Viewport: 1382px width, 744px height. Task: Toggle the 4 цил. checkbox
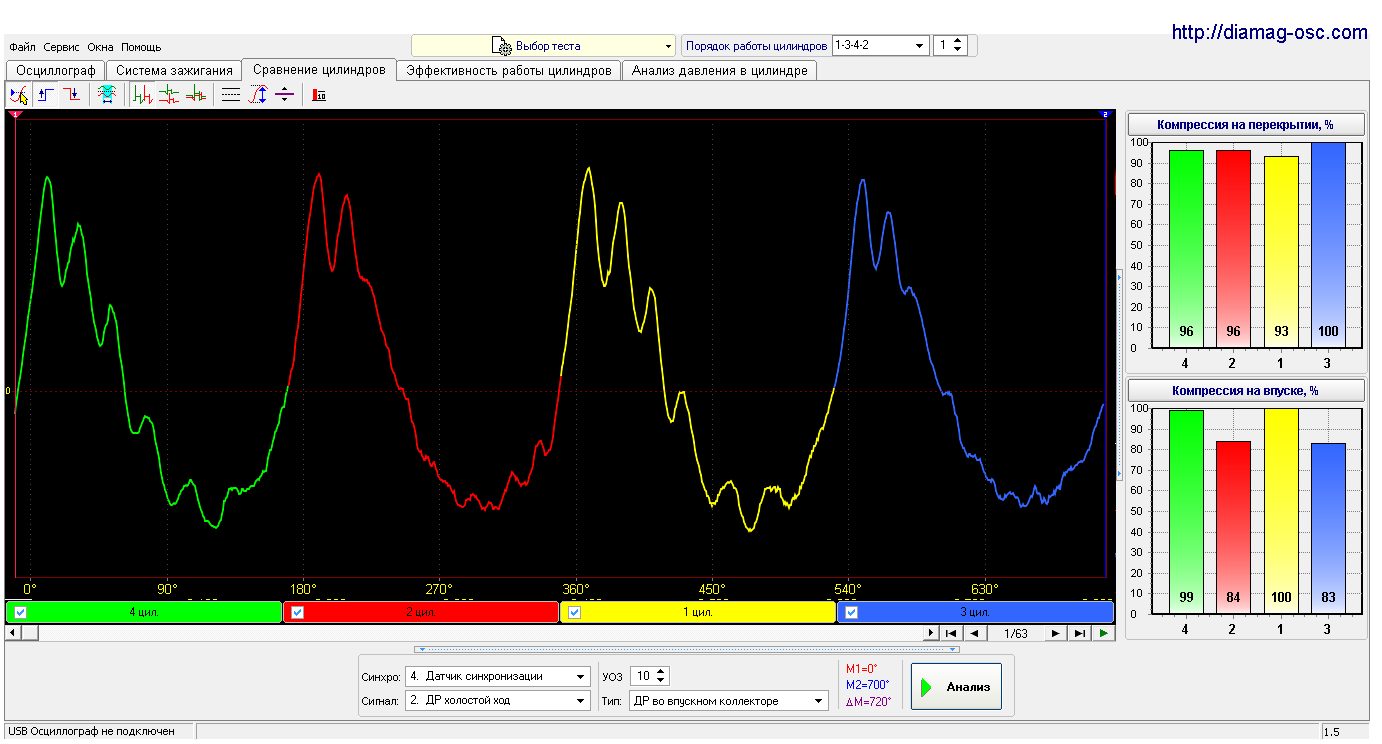point(21,613)
